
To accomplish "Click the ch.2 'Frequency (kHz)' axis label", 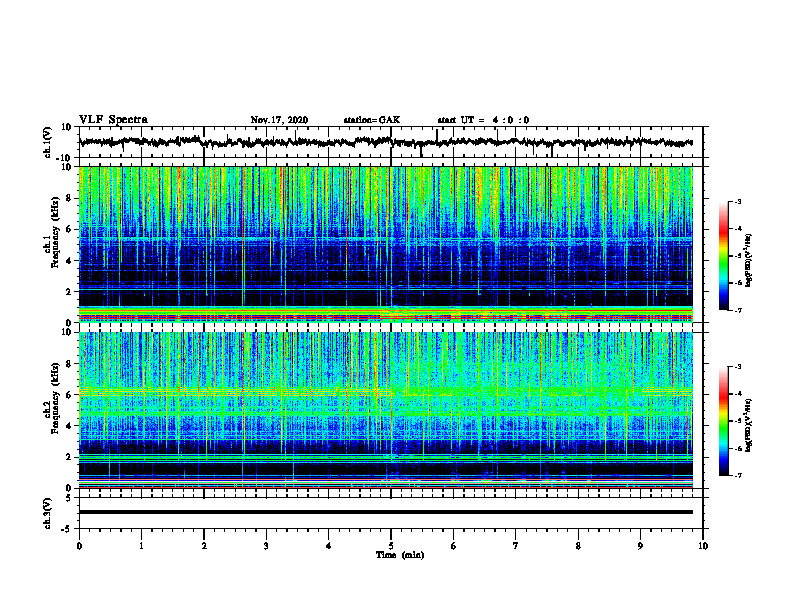I will click(x=55, y=397).
